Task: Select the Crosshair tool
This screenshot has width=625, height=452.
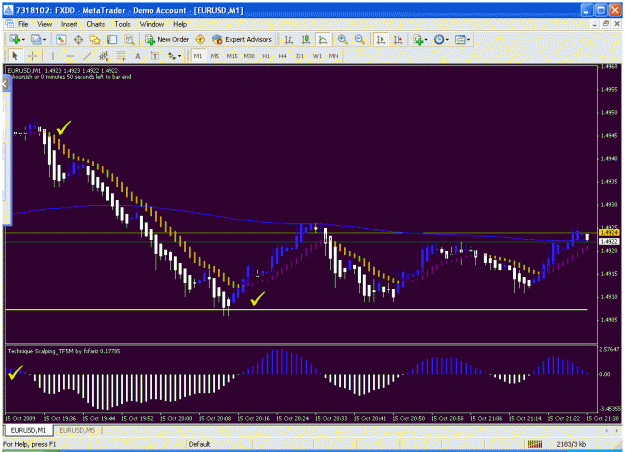Action: (32, 56)
